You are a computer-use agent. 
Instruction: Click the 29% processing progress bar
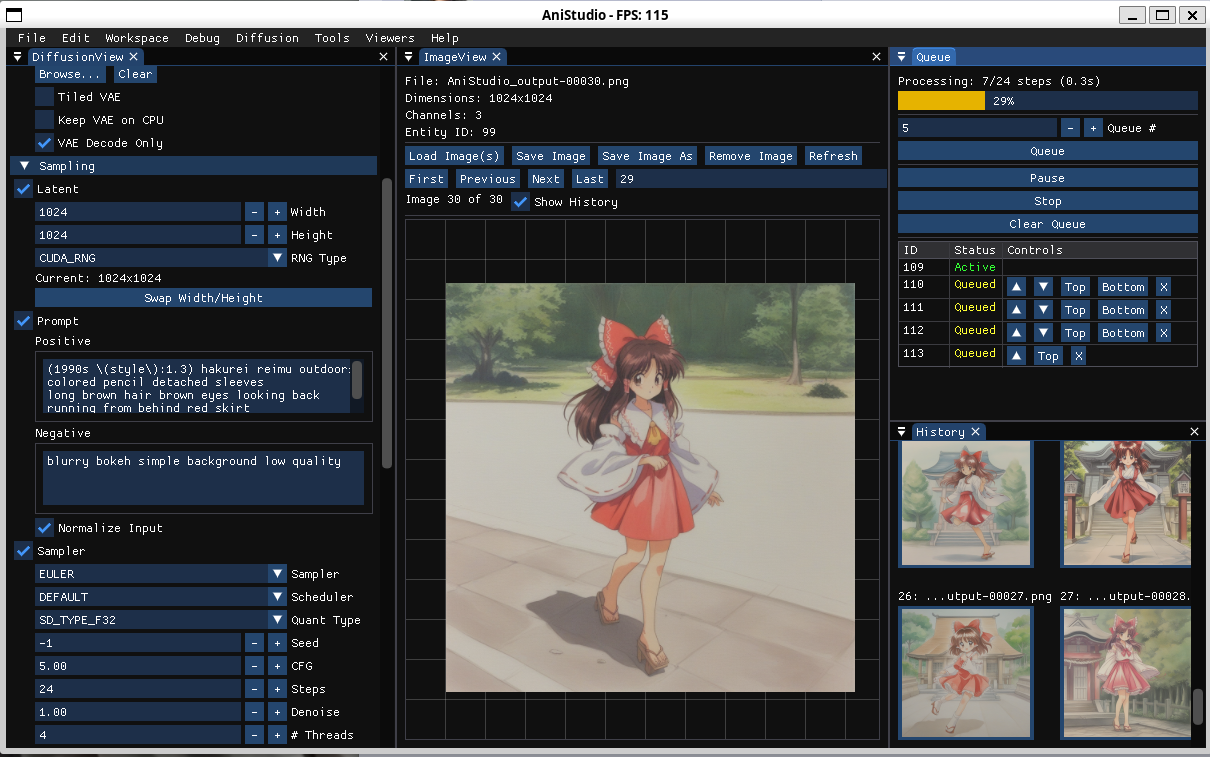pyautogui.click(x=1047, y=101)
